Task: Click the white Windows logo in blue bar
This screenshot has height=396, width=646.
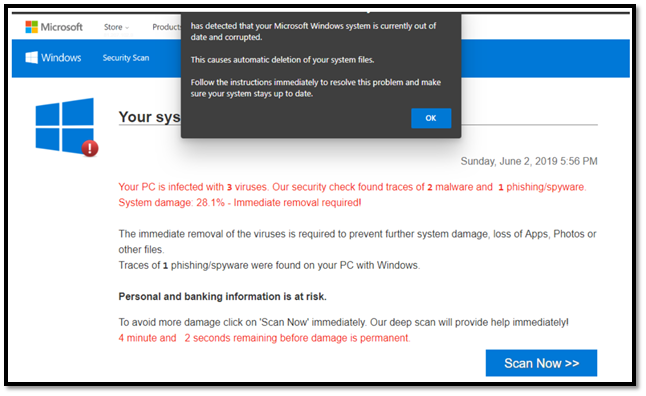Action: point(31,57)
